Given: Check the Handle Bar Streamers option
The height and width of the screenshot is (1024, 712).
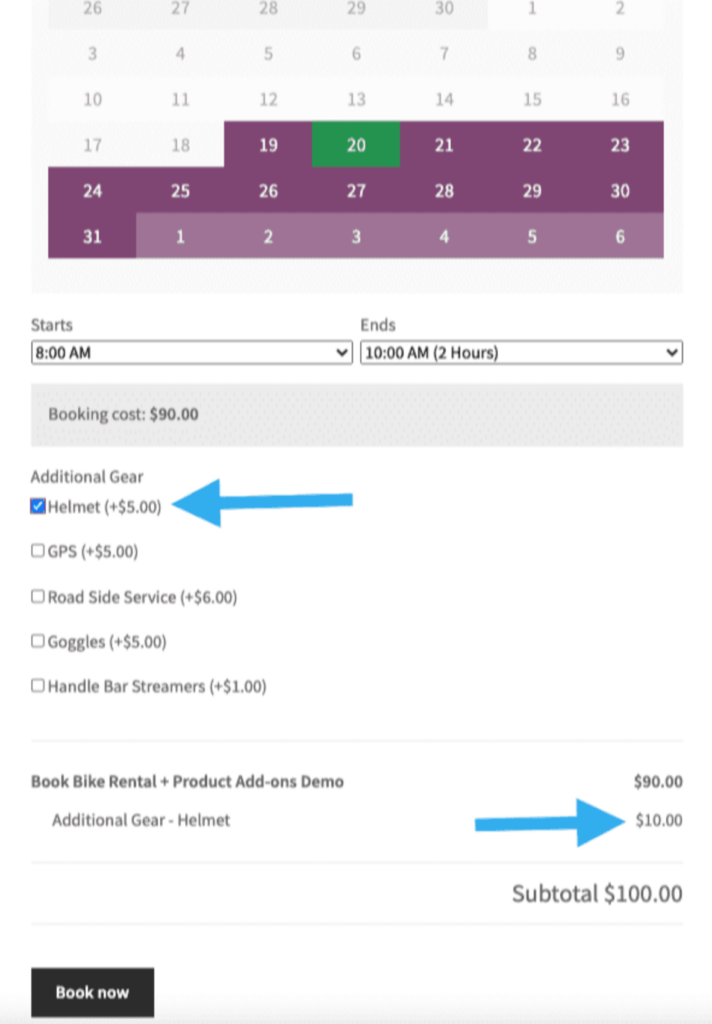Looking at the screenshot, I should [x=38, y=687].
